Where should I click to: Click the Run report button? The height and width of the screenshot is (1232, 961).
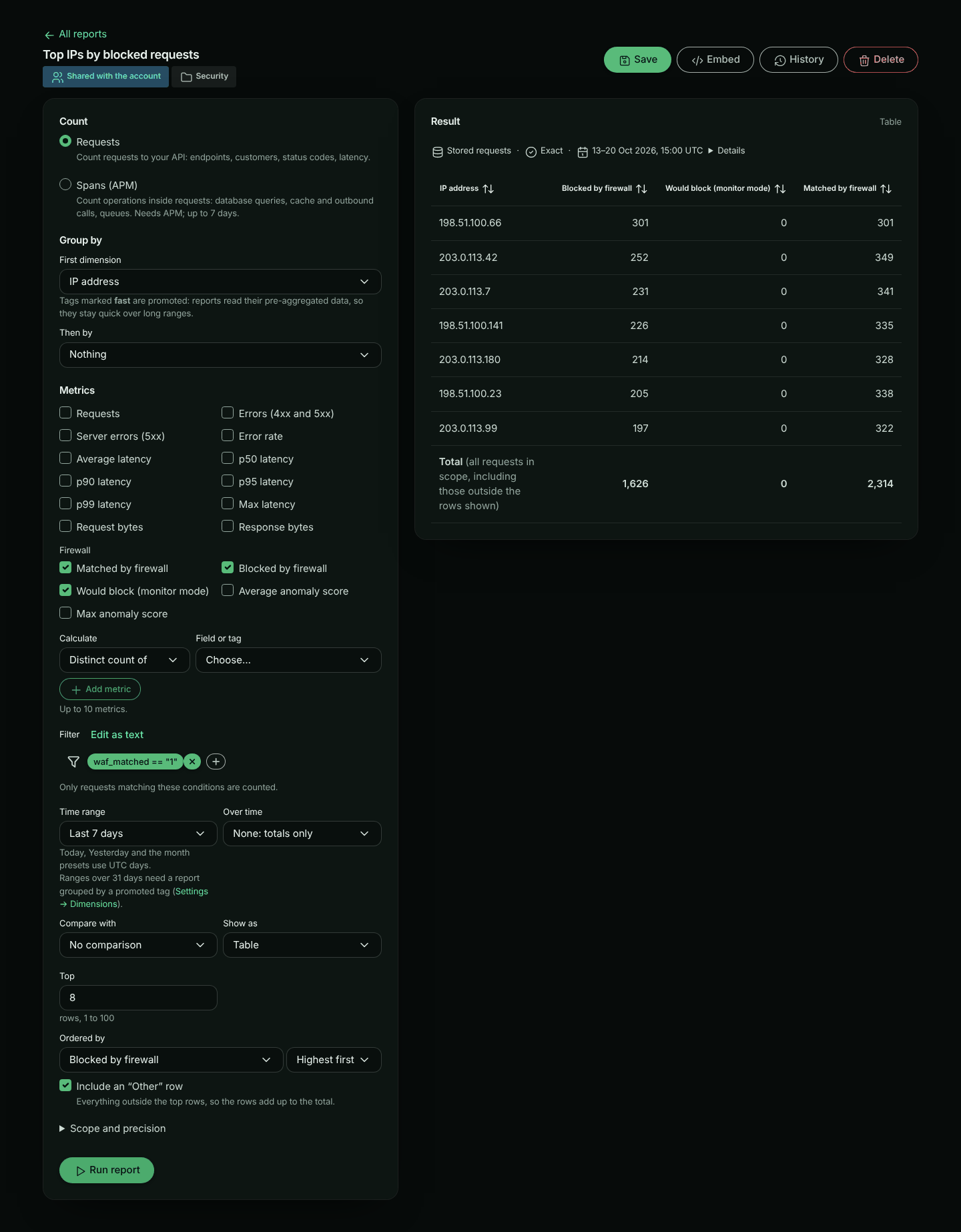pyautogui.click(x=107, y=1170)
